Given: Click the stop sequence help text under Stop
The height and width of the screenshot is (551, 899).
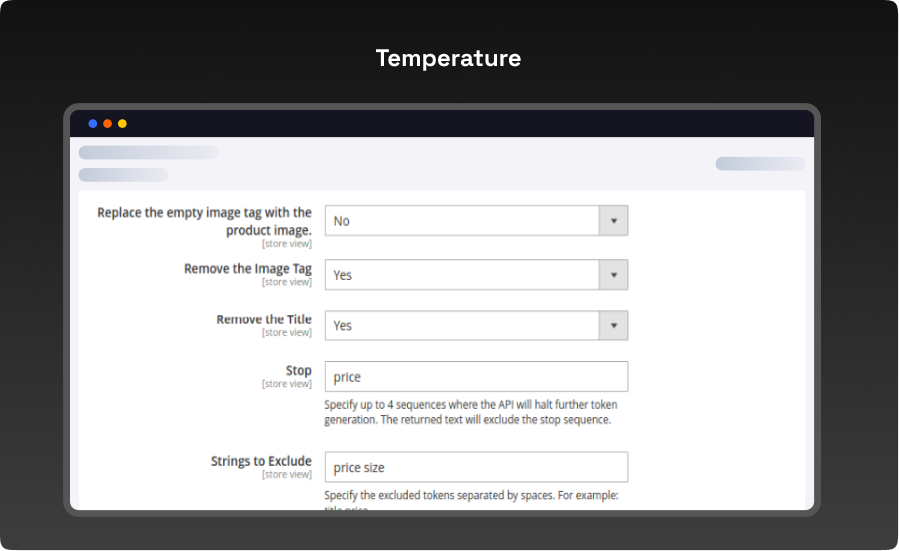Looking at the screenshot, I should [x=470, y=412].
